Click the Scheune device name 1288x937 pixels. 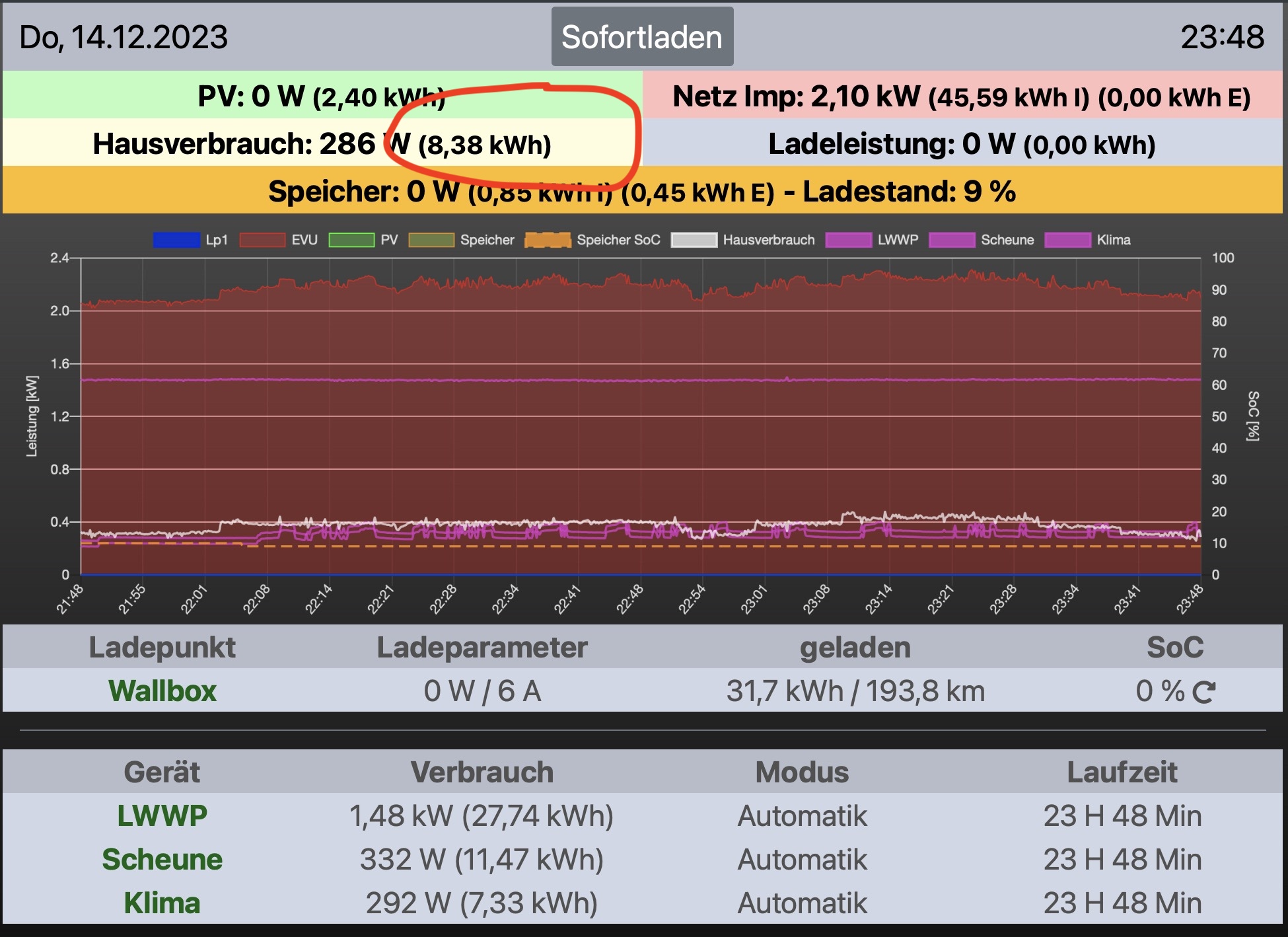click(162, 859)
